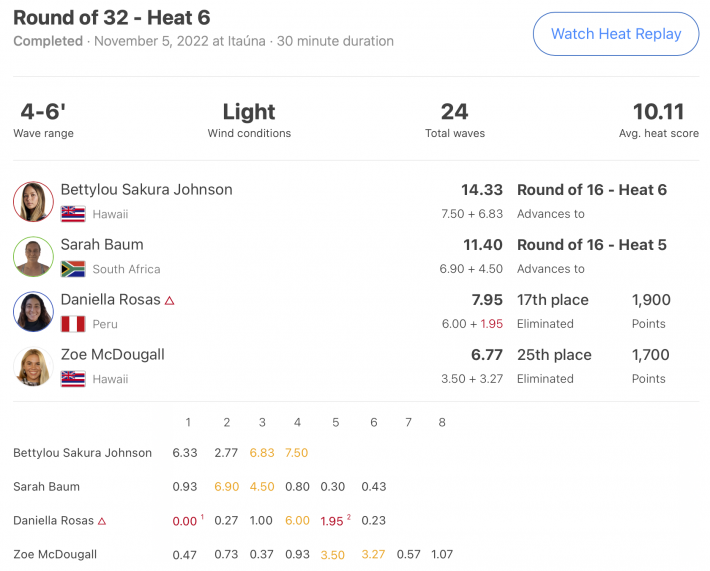Image resolution: width=710 pixels, height=571 pixels.
Task: Open the Round of 16 - Heat 5 link
Action: pyautogui.click(x=592, y=245)
